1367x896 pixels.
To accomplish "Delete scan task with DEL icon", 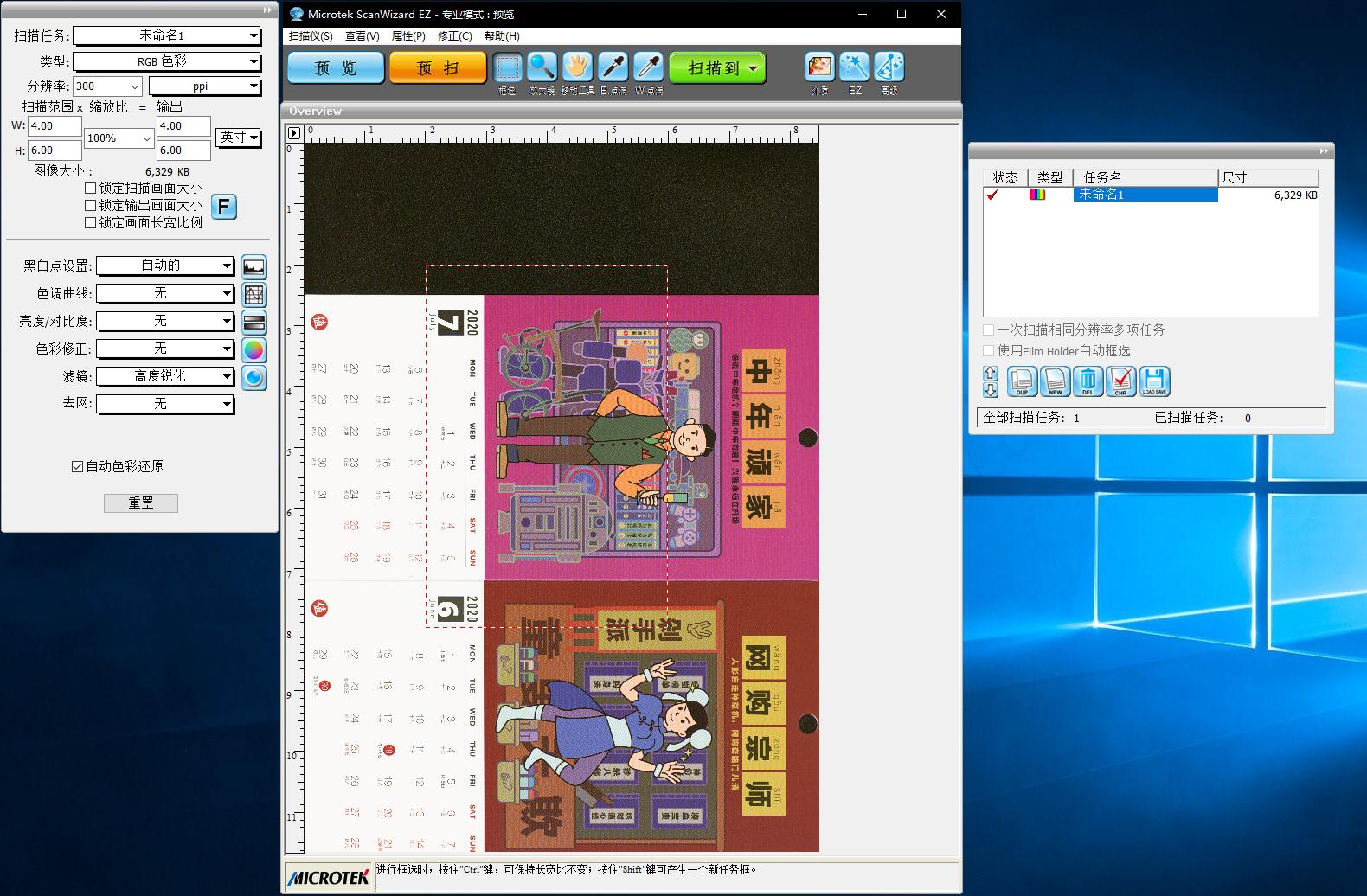I will tap(1088, 381).
